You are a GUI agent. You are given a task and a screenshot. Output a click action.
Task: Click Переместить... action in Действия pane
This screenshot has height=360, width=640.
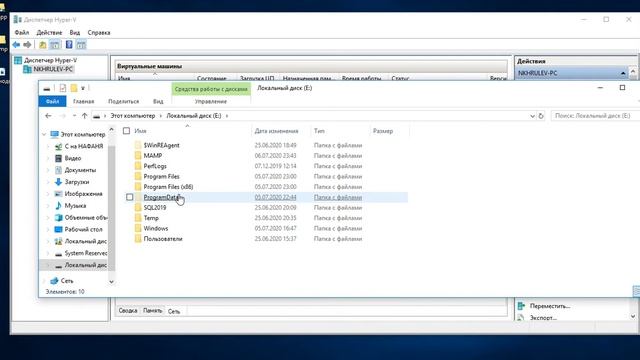(x=549, y=306)
